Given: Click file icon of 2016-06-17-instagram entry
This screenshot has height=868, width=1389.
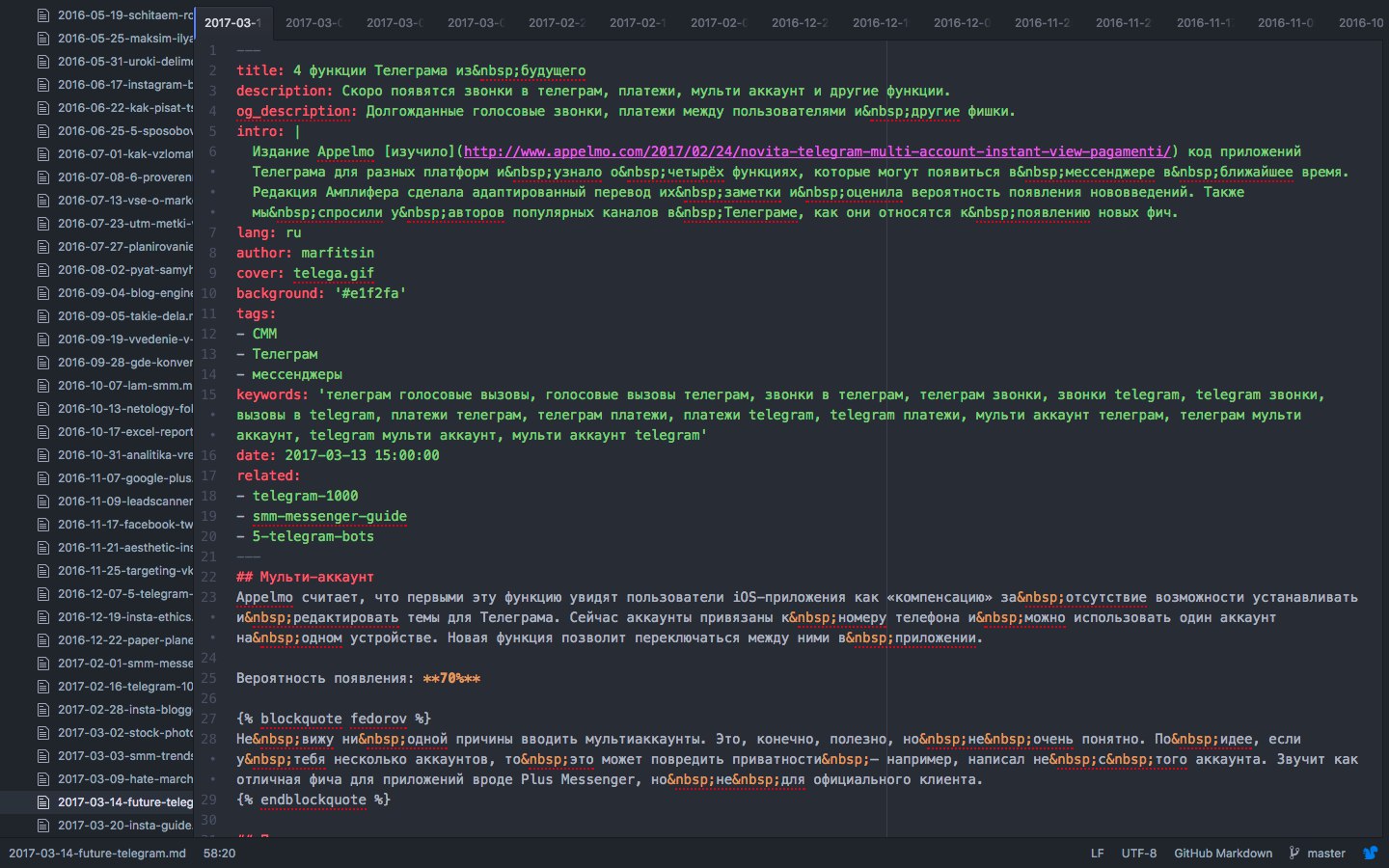Looking at the screenshot, I should pyautogui.click(x=42, y=84).
